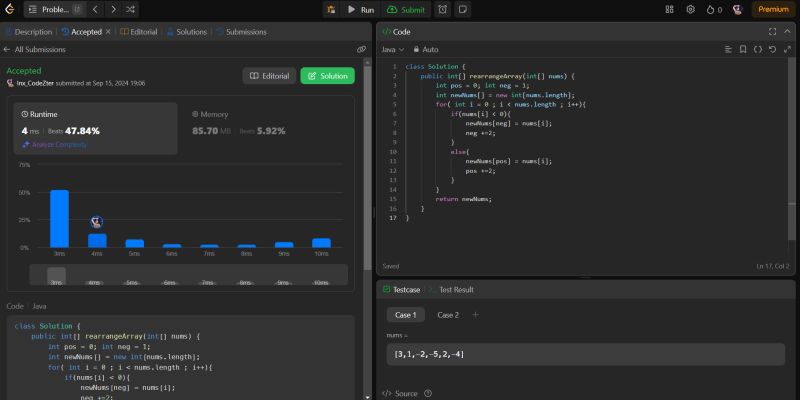This screenshot has width=800, height=400.
Task: Click the 'Ln 17, Col 2' status text
Action: pyautogui.click(x=772, y=266)
